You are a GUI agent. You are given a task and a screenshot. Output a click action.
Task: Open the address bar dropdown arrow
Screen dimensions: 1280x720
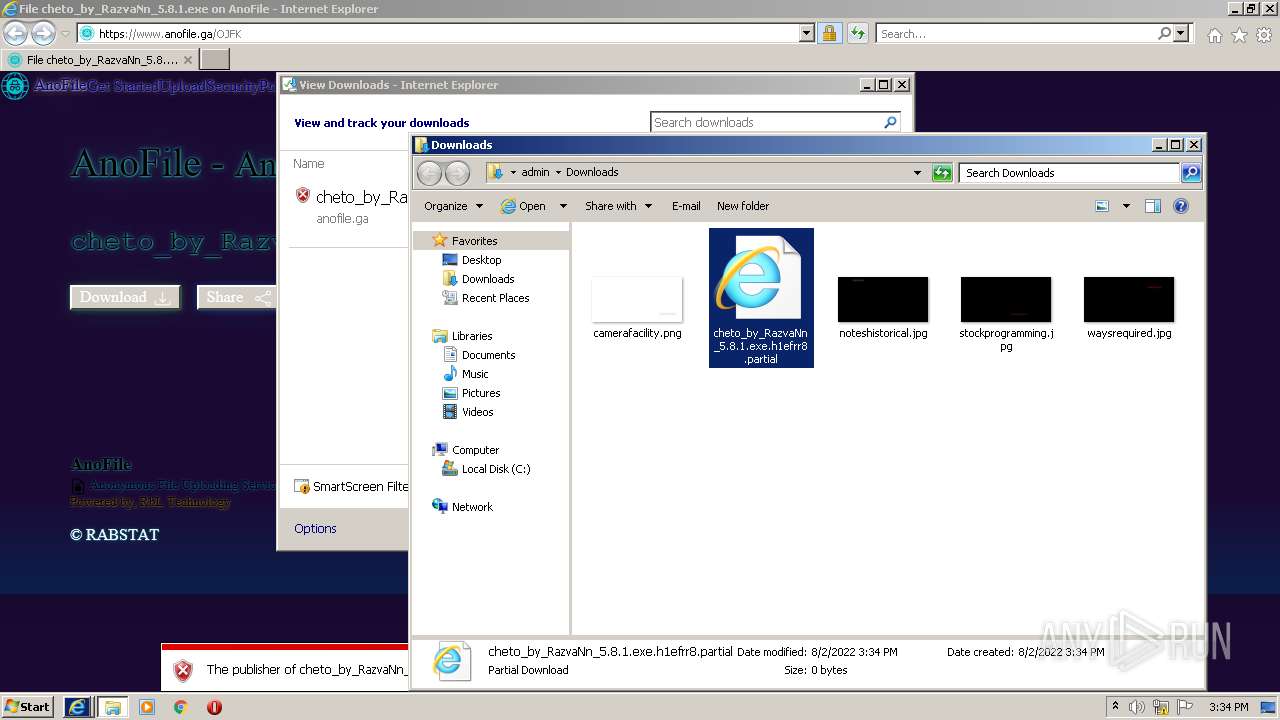tap(807, 33)
